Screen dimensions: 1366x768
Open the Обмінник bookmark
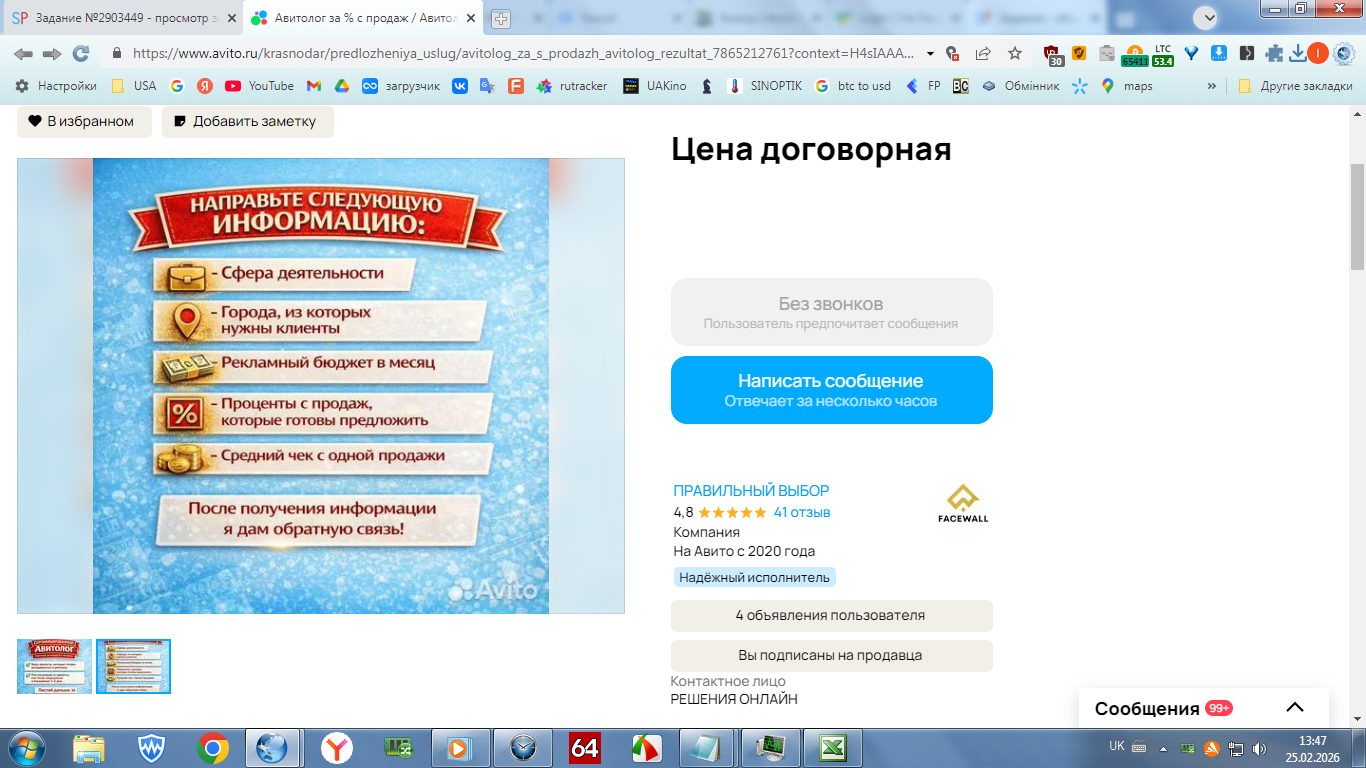(x=1020, y=86)
